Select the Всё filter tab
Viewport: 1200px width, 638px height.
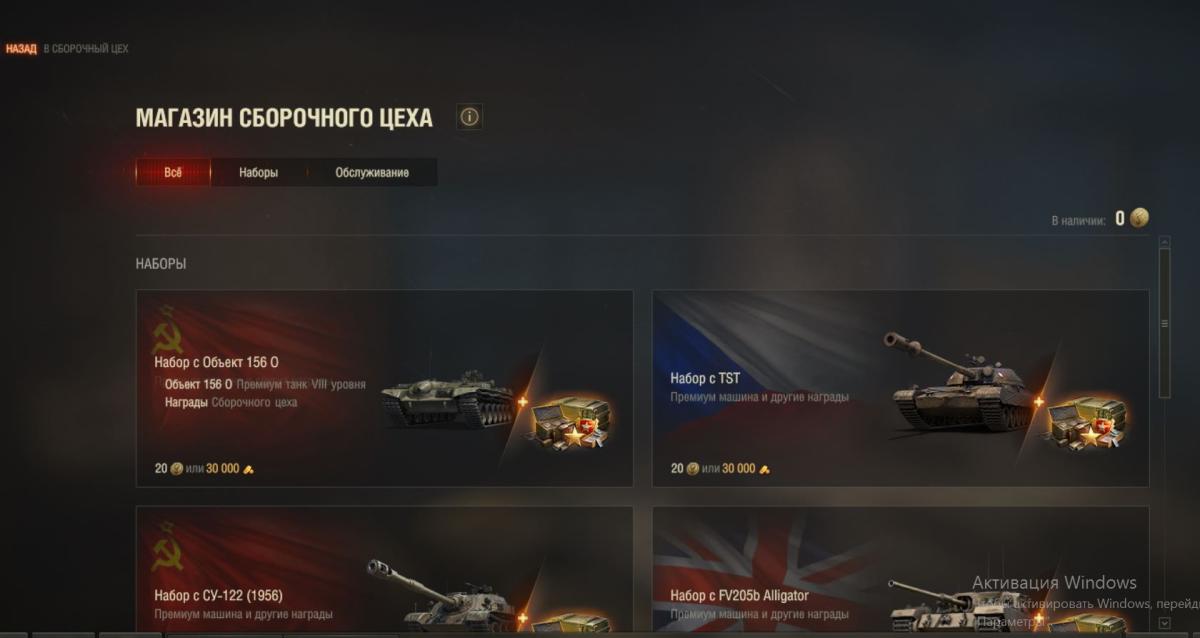(173, 172)
